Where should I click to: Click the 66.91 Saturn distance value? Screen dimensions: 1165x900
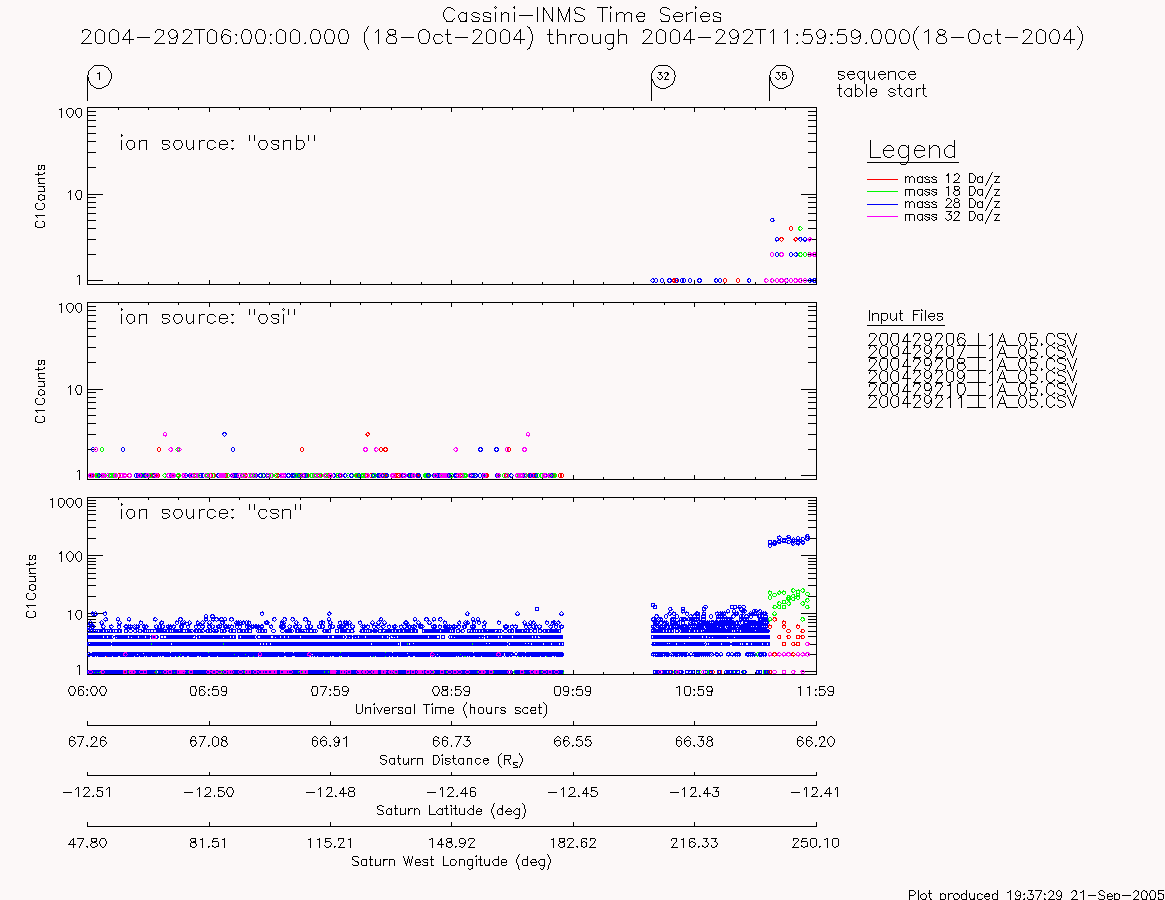(330, 742)
